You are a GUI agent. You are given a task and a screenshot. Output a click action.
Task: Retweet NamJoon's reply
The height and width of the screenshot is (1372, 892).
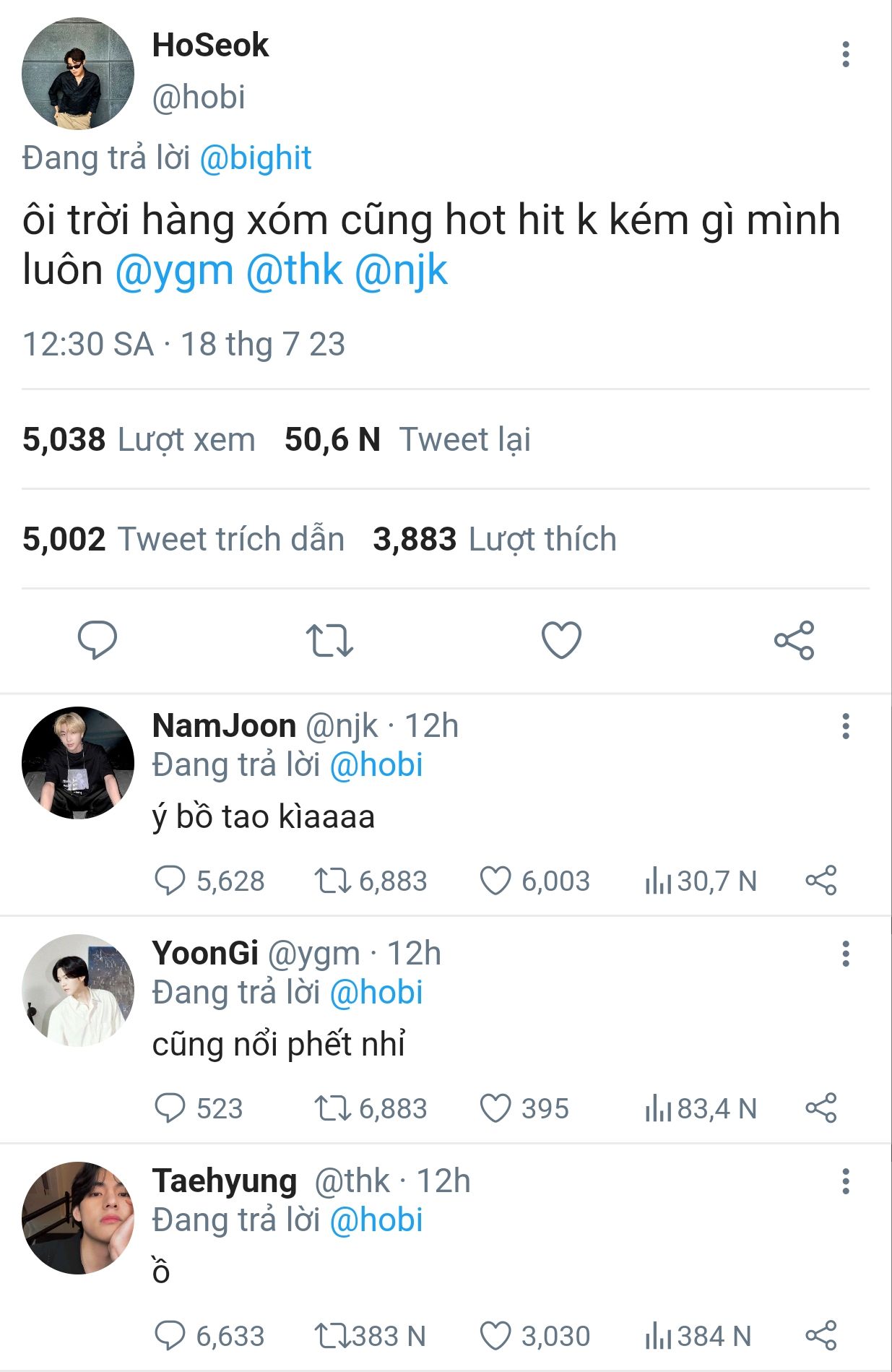point(332,881)
